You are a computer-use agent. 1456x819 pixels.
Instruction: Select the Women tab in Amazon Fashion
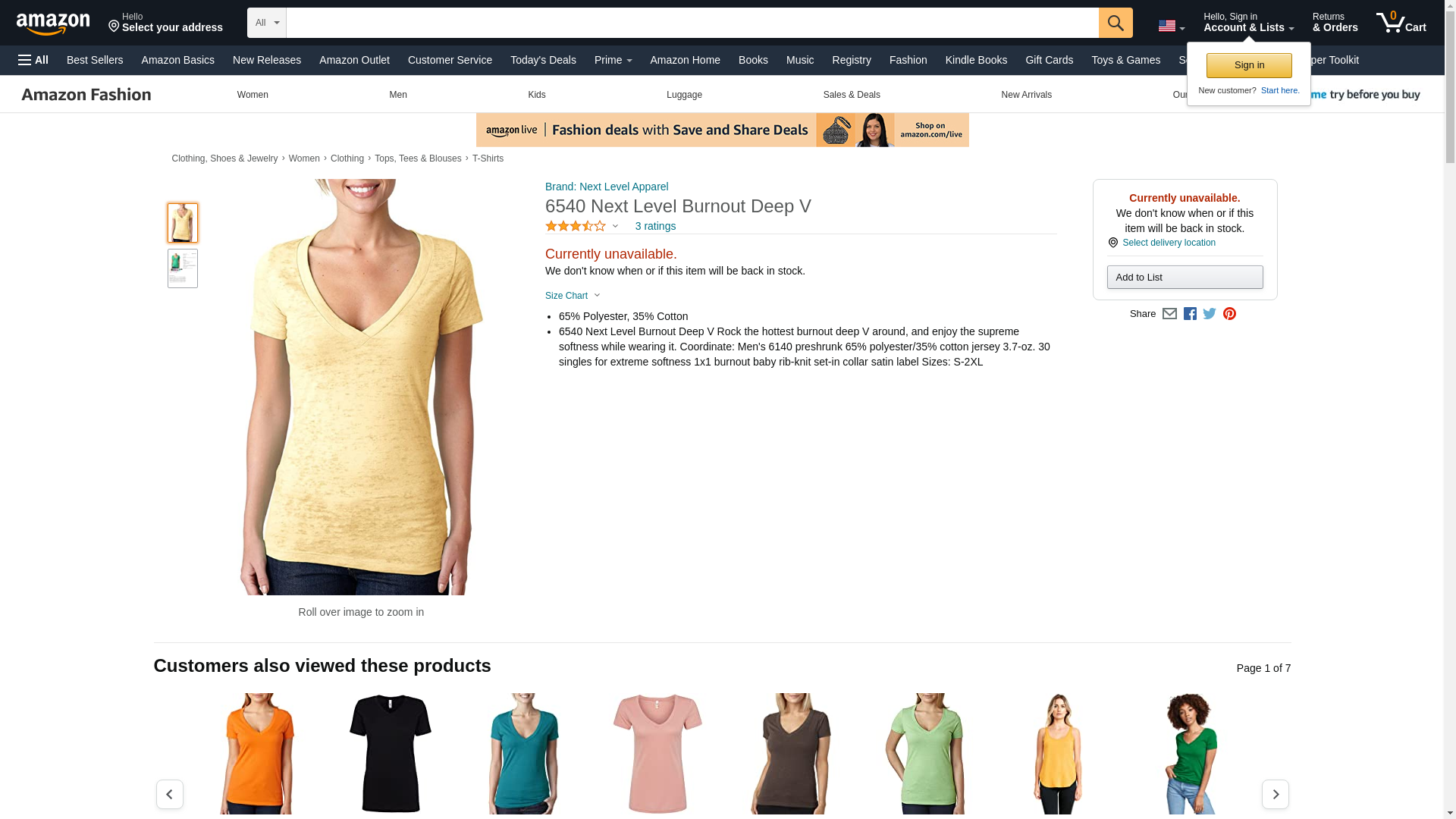tap(253, 95)
